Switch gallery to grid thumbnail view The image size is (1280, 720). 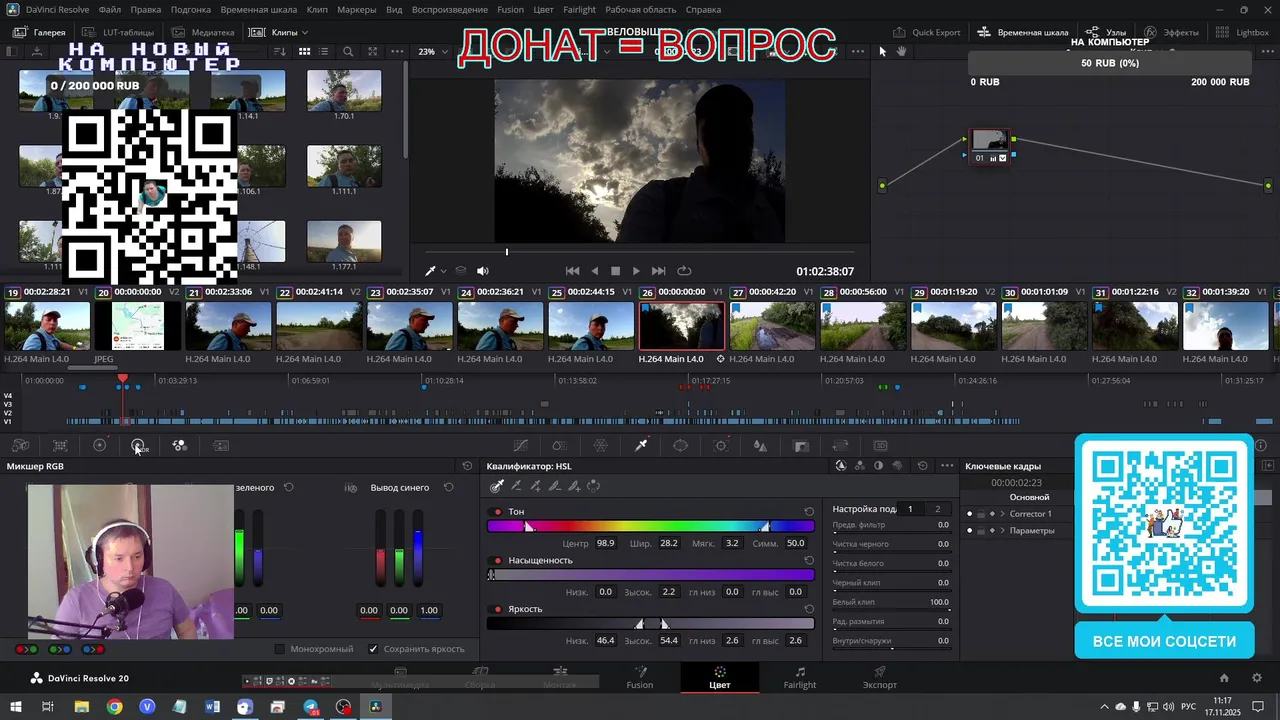pos(304,52)
